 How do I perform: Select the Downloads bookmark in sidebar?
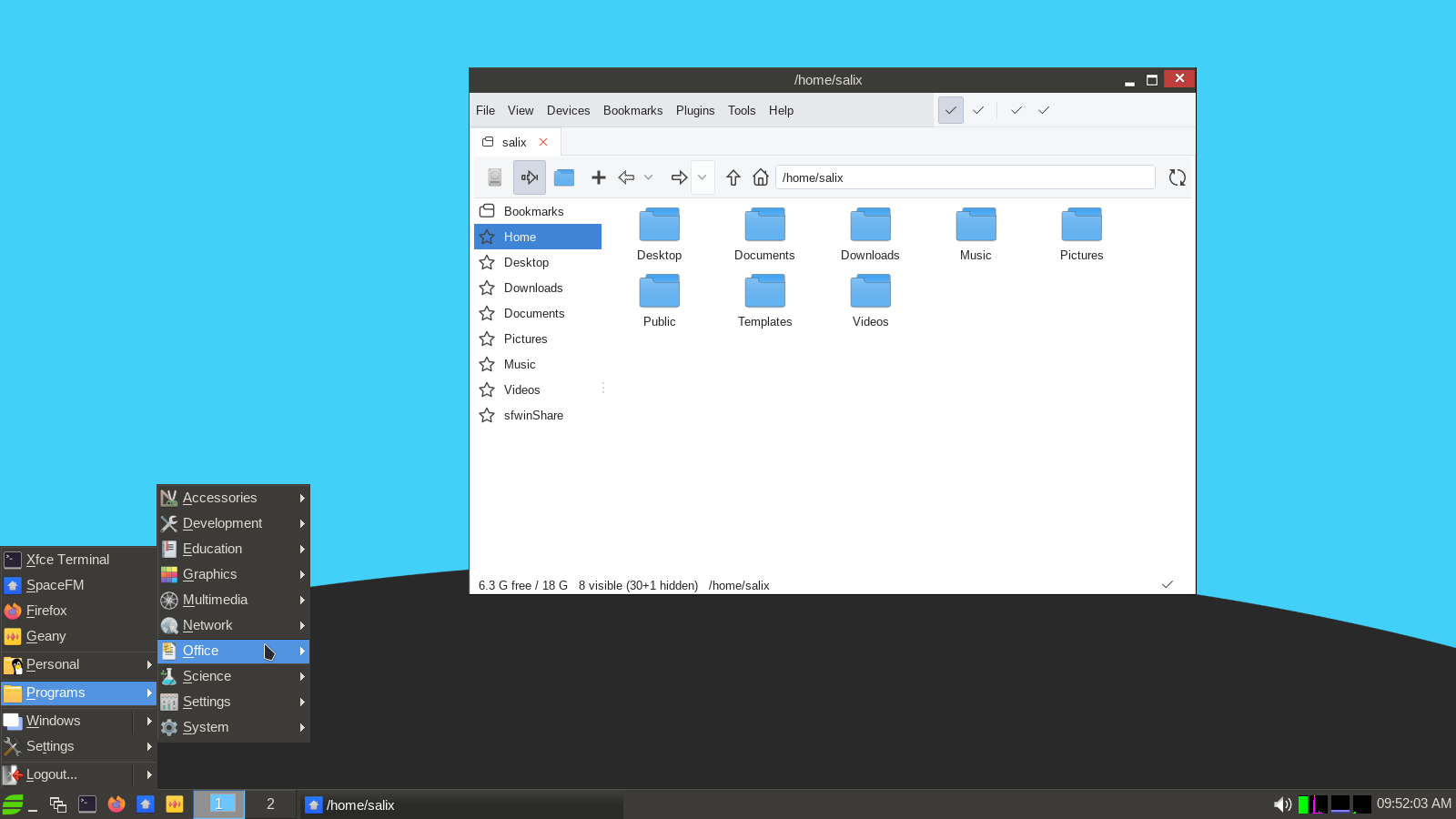(538, 288)
